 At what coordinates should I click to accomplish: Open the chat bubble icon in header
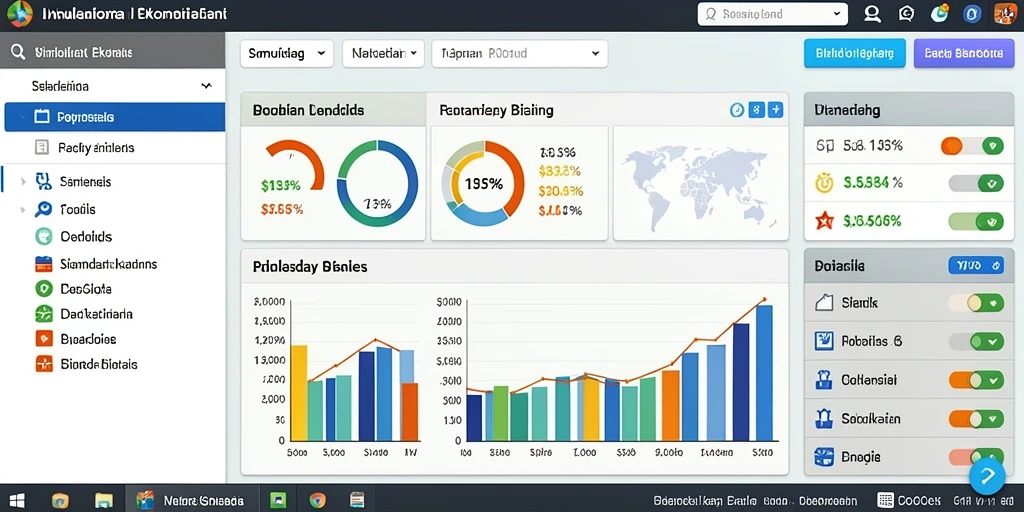point(906,14)
